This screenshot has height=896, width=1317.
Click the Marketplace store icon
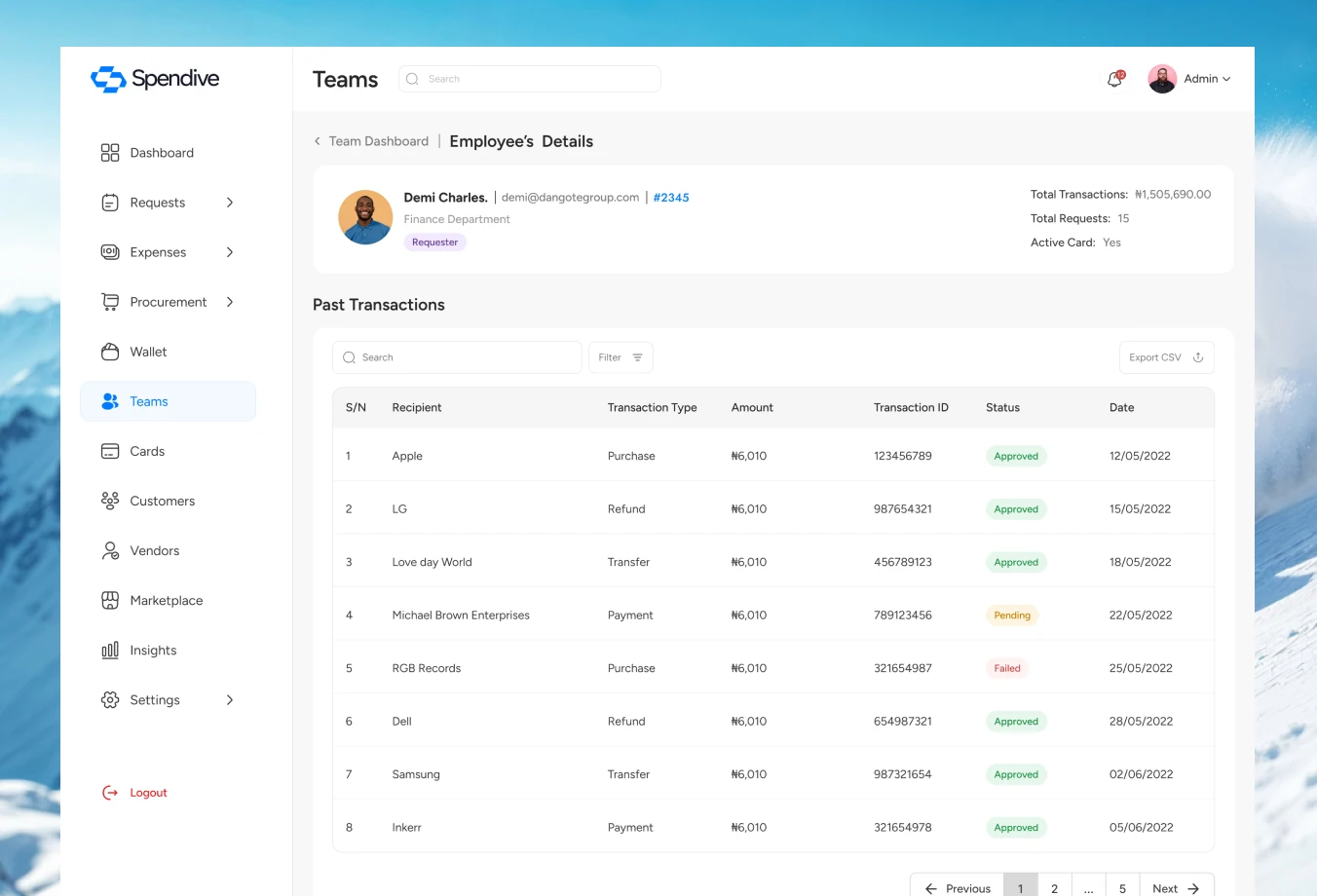coord(110,600)
